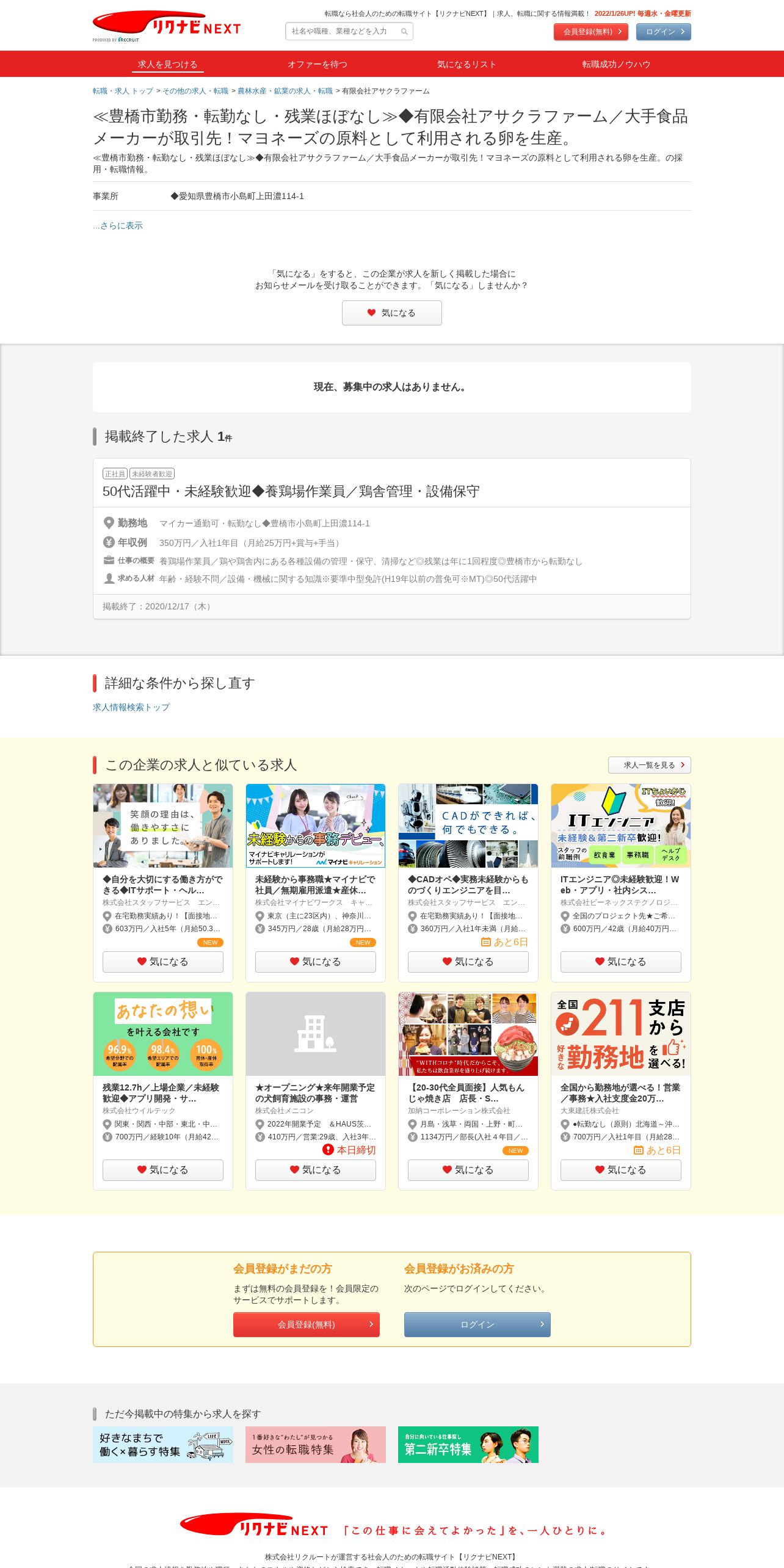Viewport: 784px width, 1568px height.
Task: Click the 求人一覧を見る button
Action: [650, 765]
